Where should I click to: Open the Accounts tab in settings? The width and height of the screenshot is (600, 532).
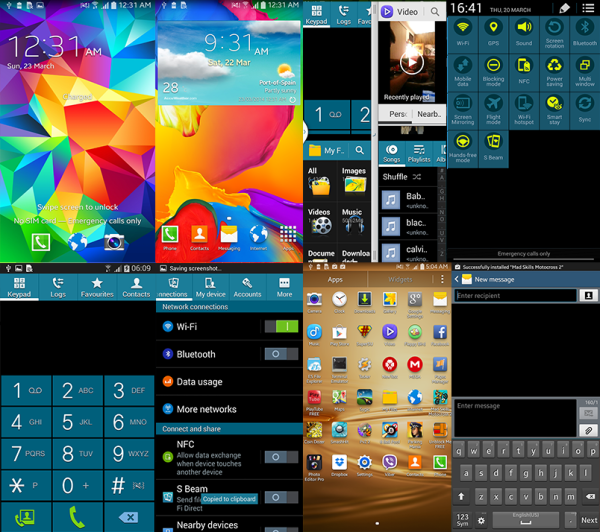click(x=247, y=287)
